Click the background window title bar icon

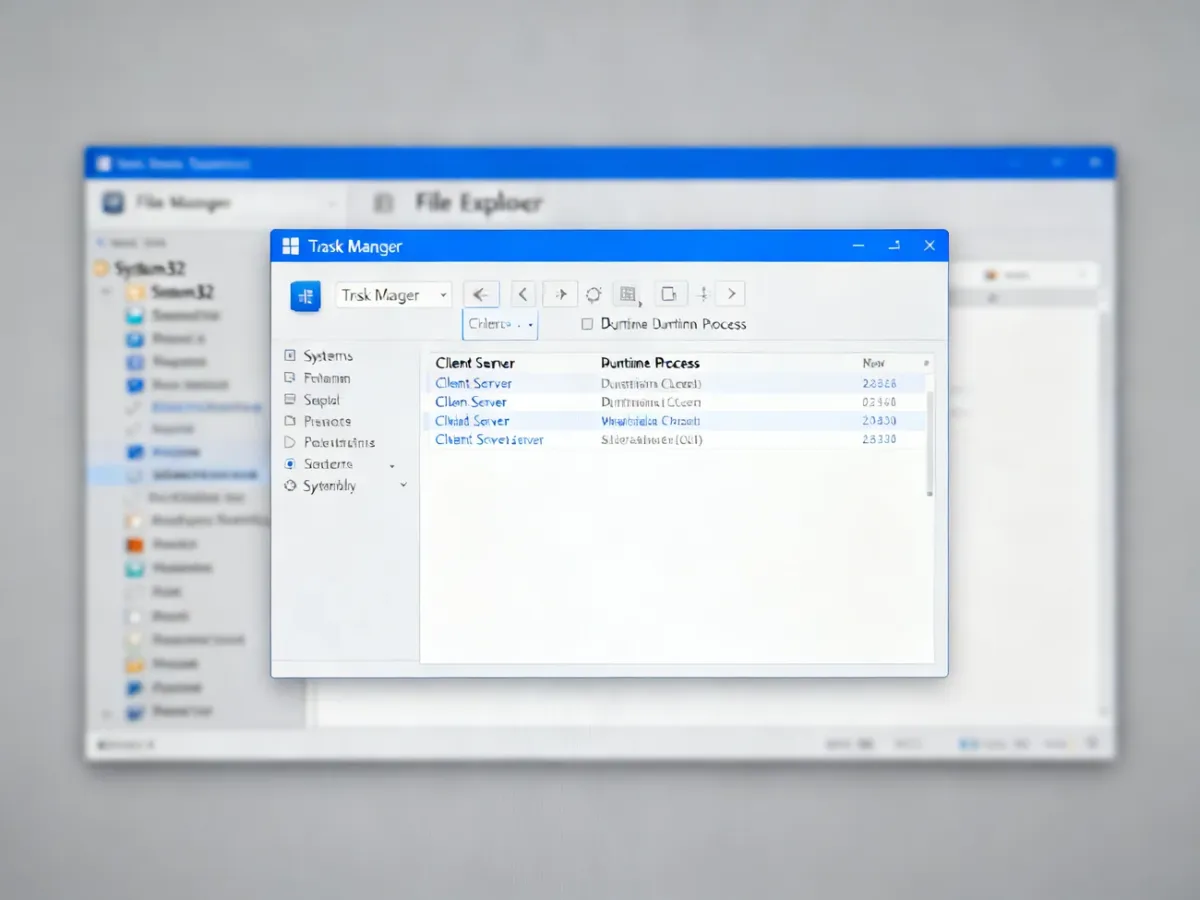(x=103, y=164)
